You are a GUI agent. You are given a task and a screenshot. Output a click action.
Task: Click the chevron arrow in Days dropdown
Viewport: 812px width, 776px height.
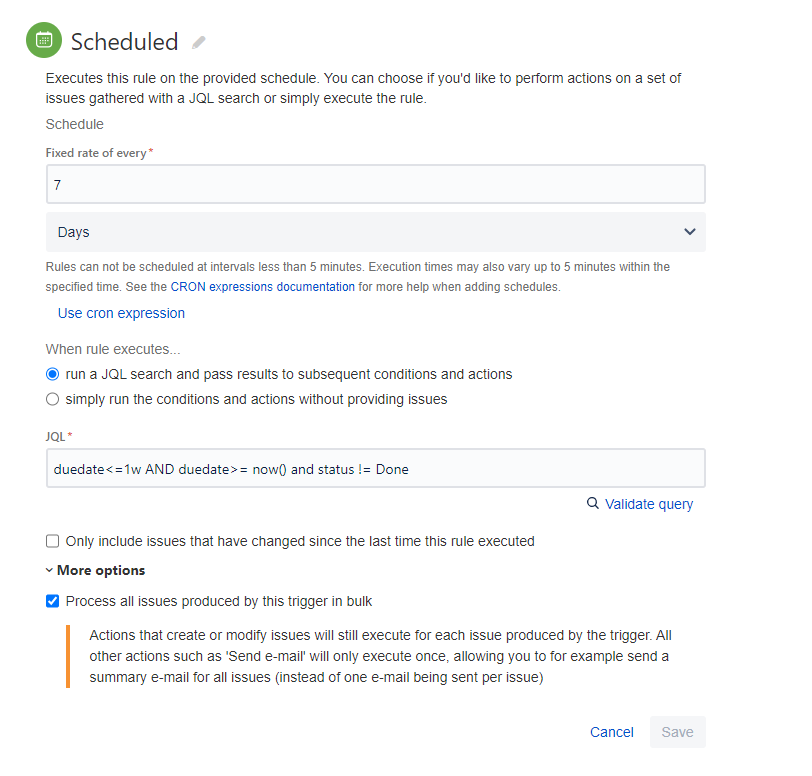690,232
